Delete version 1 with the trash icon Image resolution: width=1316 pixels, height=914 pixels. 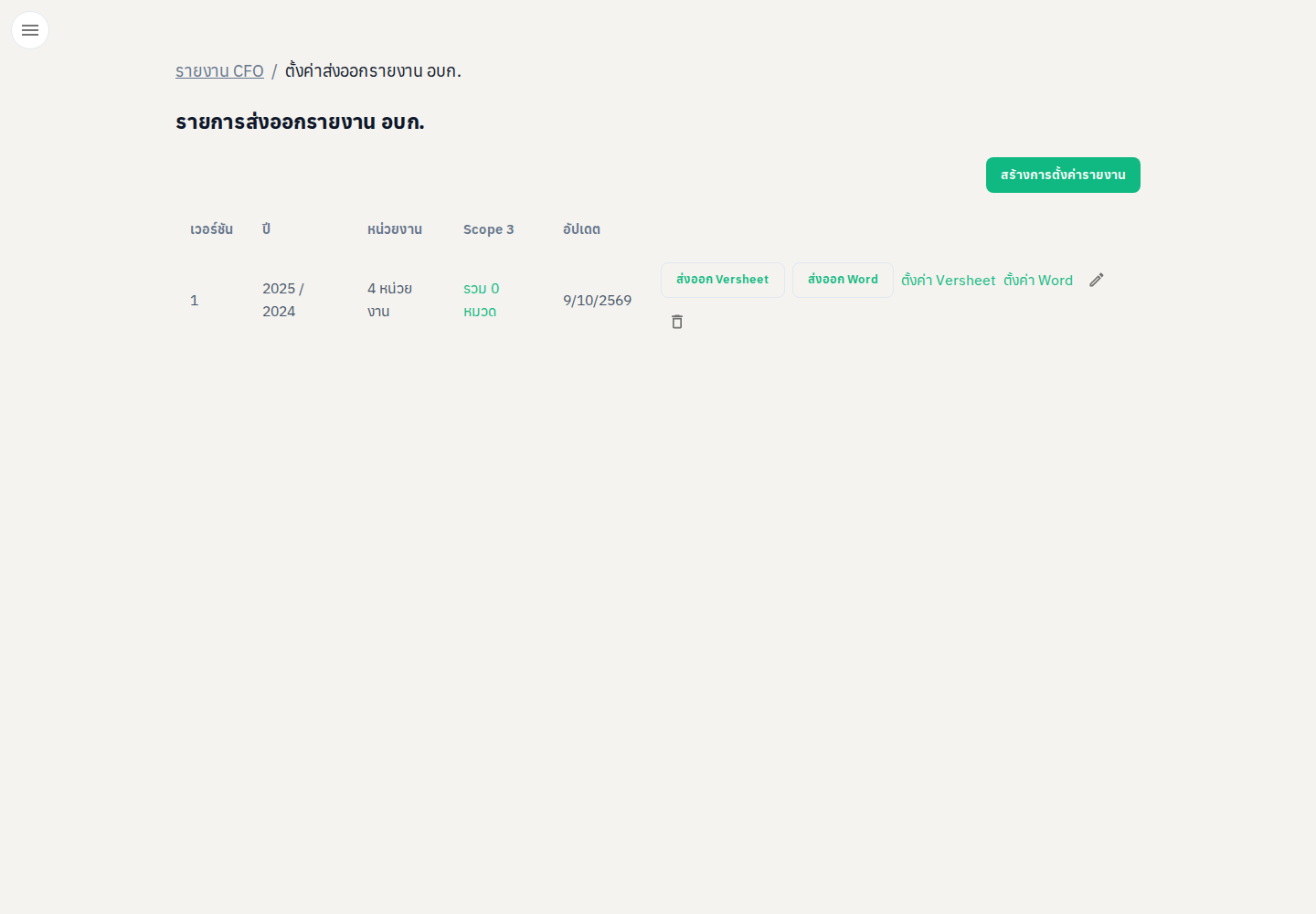pyautogui.click(x=677, y=322)
